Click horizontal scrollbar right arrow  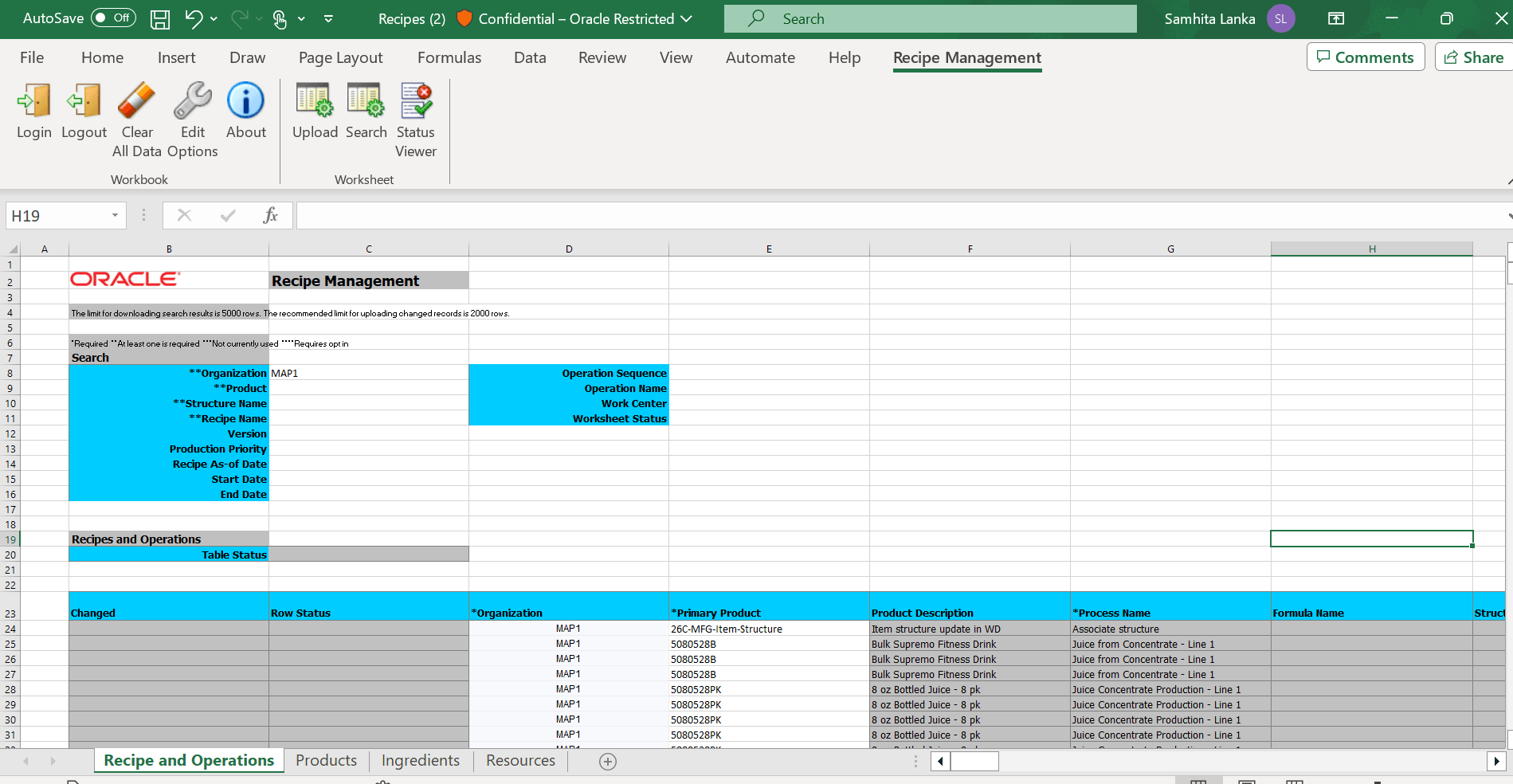[x=1495, y=762]
